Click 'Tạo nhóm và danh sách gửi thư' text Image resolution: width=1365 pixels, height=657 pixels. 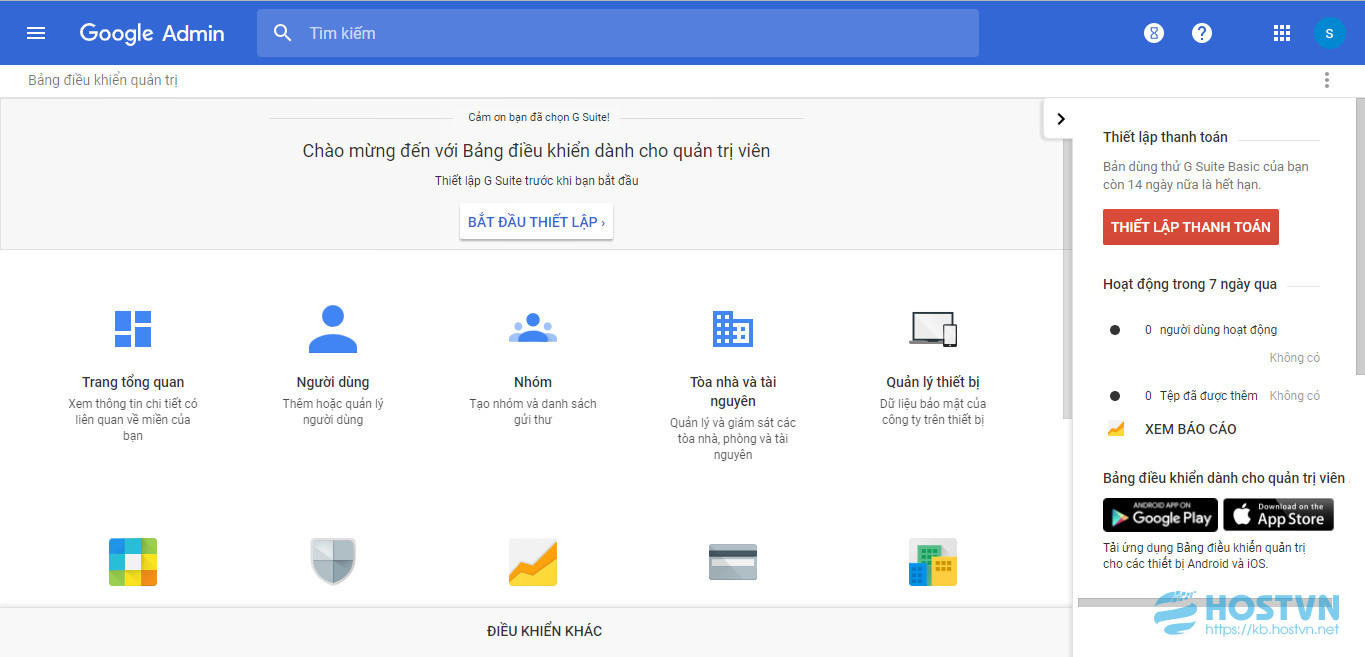(533, 412)
